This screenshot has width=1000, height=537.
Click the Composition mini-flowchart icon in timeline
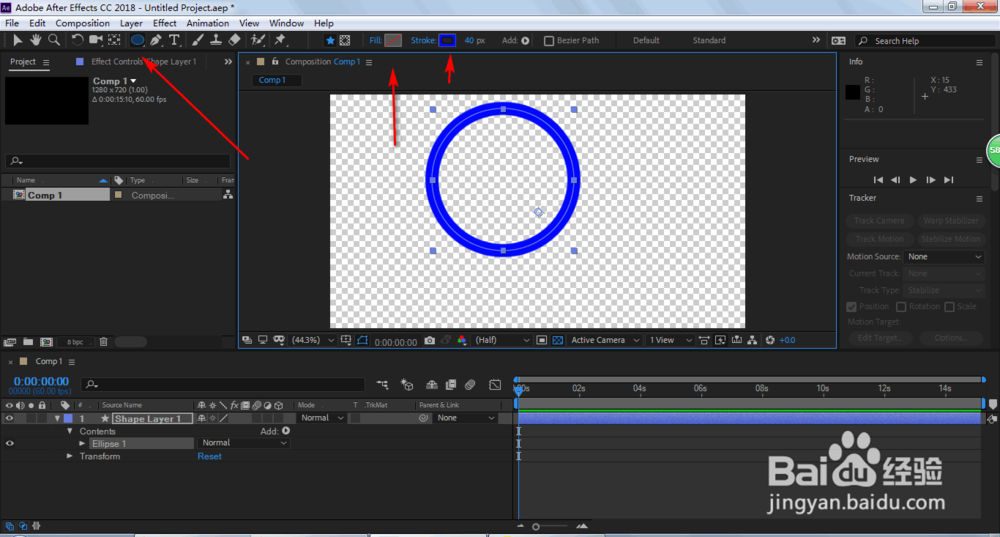coord(382,385)
